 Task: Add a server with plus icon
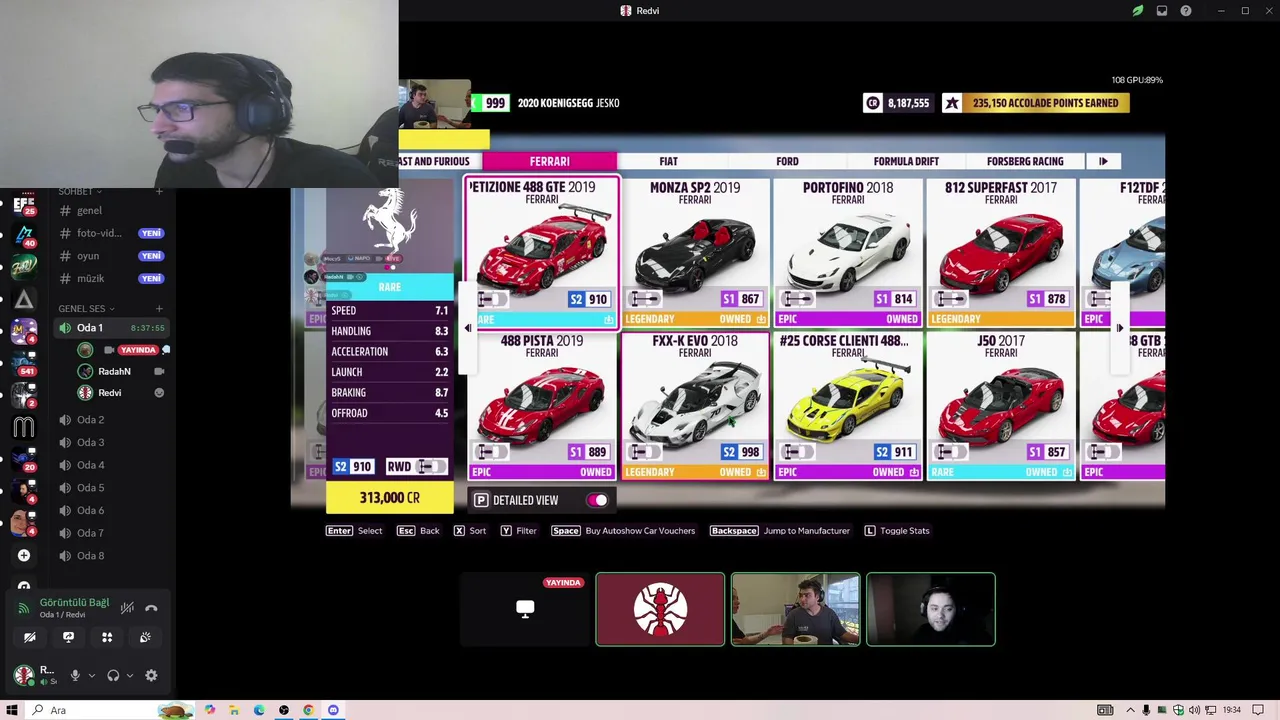click(24, 555)
